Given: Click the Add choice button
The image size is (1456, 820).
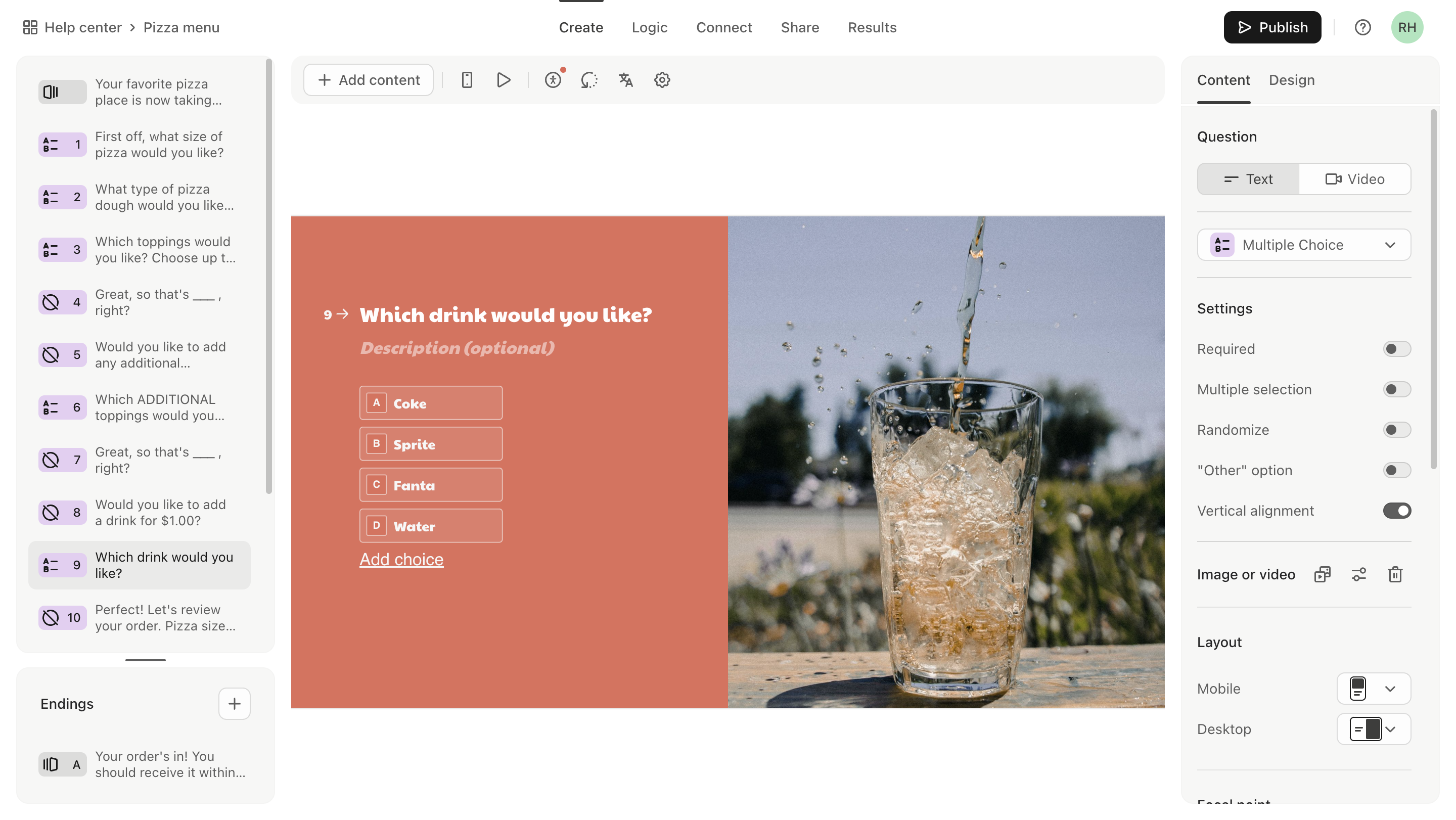Looking at the screenshot, I should (401, 558).
